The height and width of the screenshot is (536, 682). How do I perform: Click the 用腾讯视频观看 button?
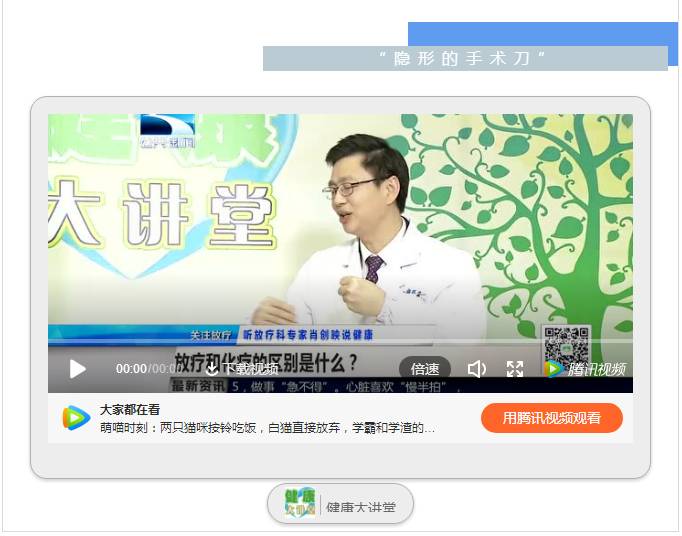point(552,418)
